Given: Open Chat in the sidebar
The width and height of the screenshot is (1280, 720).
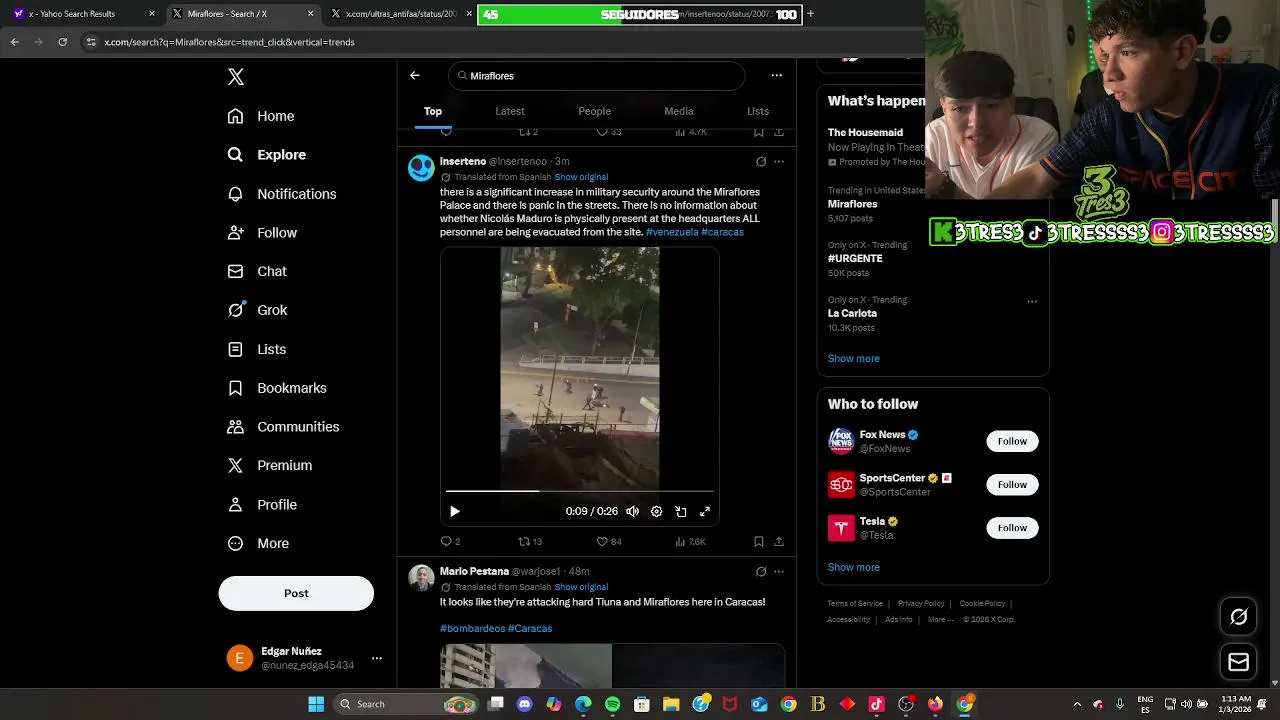Looking at the screenshot, I should point(257,271).
